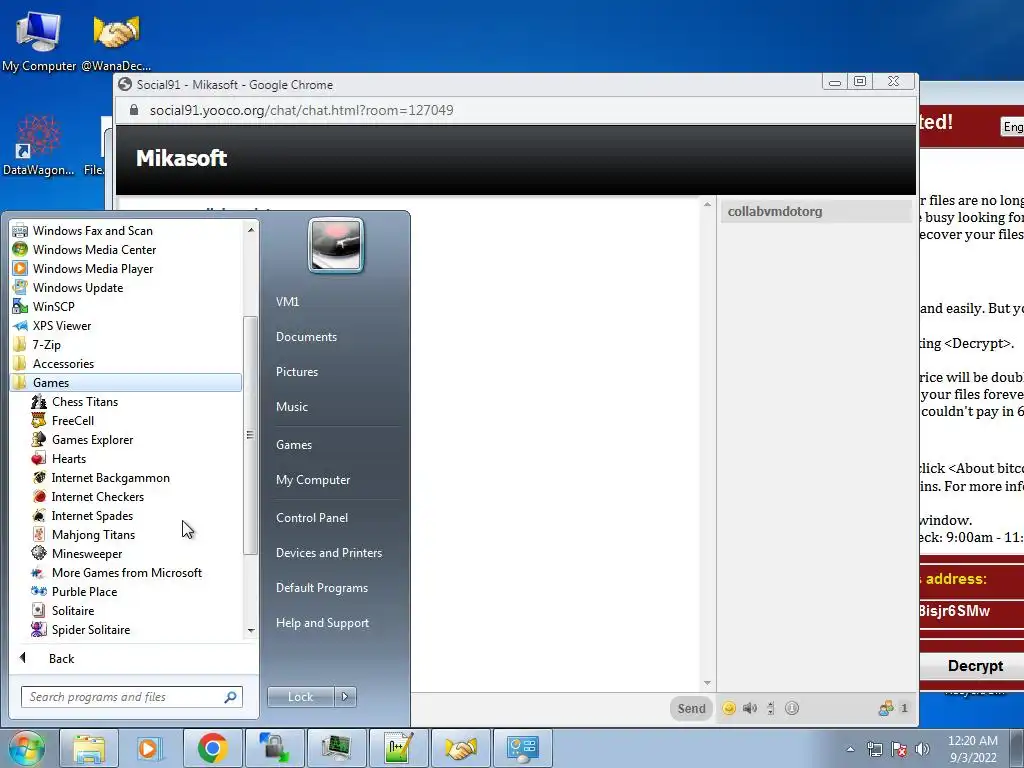The width and height of the screenshot is (1024, 768).
Task: Click Search programs and files box
Action: (131, 697)
